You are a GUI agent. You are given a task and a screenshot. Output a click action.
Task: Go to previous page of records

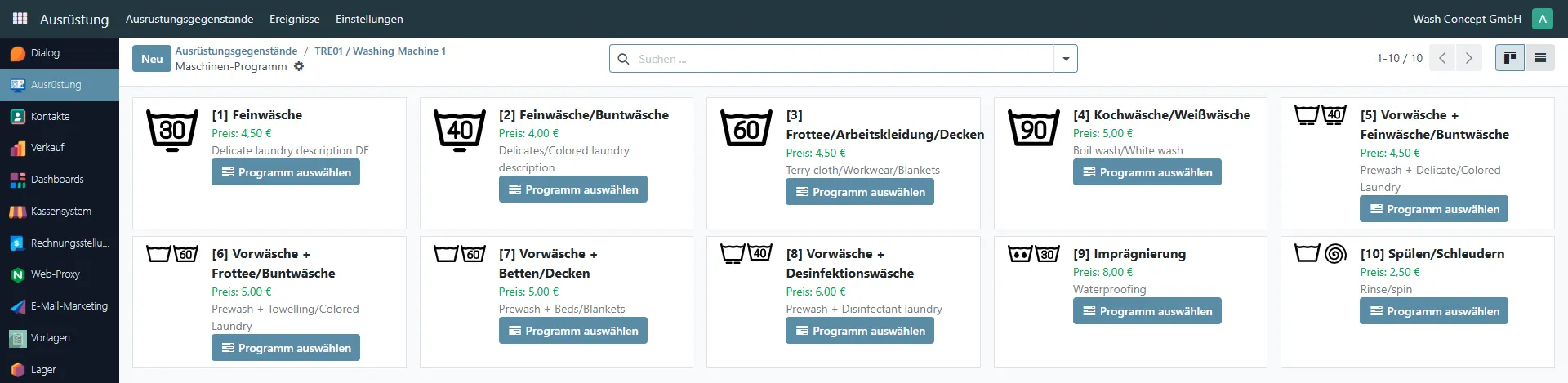[1442, 58]
